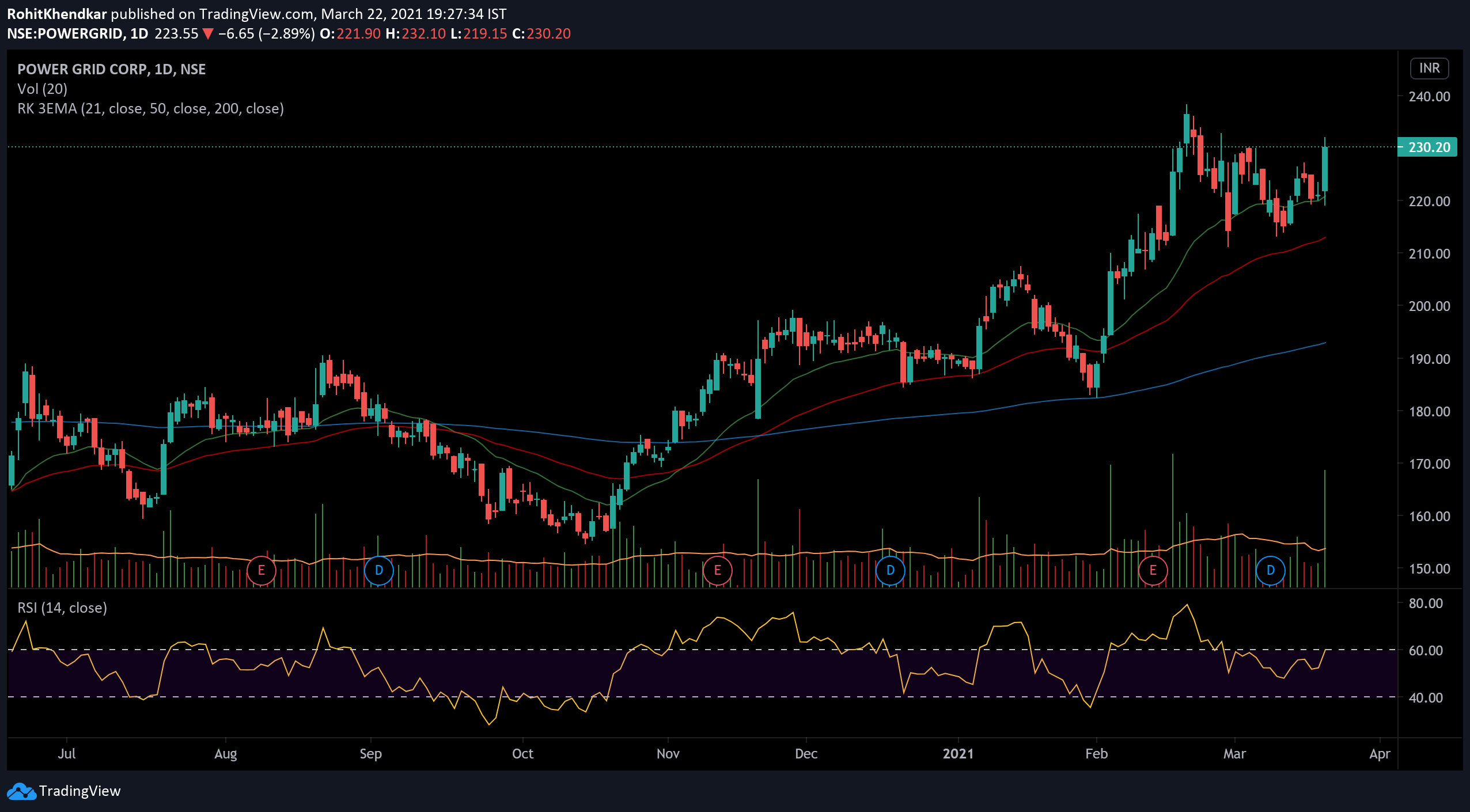Viewport: 1470px width, 812px height.
Task: Click the current price label 230.20
Action: click(x=1429, y=147)
